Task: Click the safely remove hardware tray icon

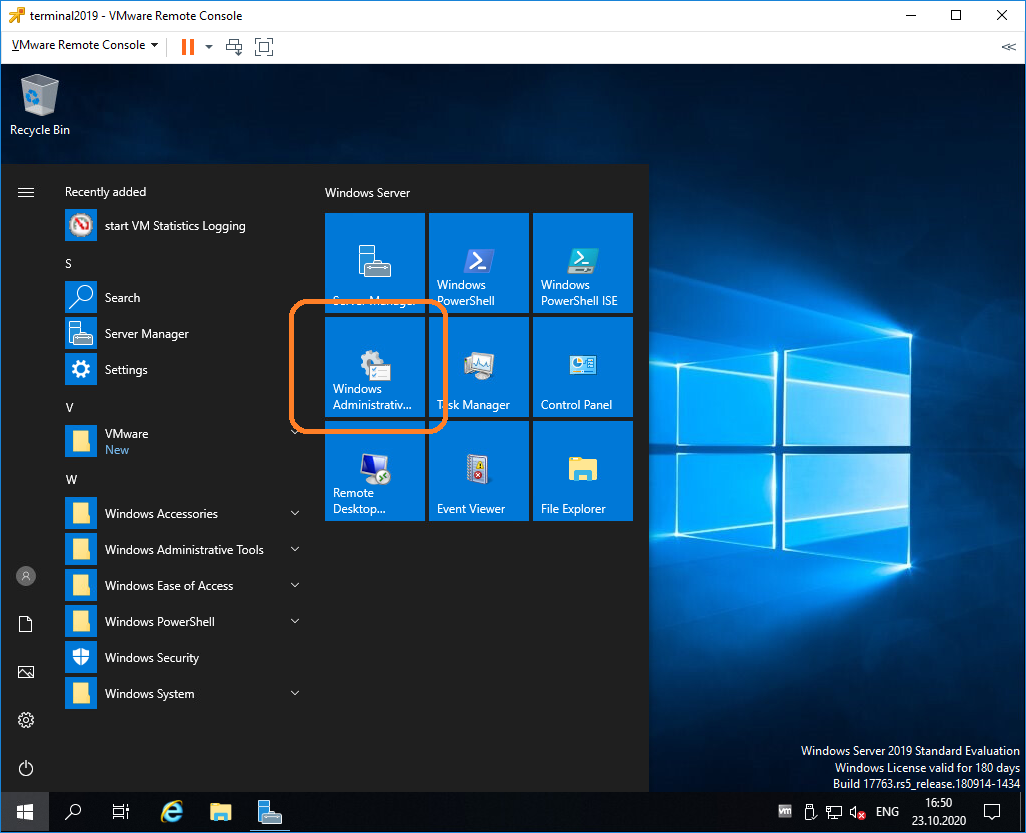Action: (x=810, y=812)
